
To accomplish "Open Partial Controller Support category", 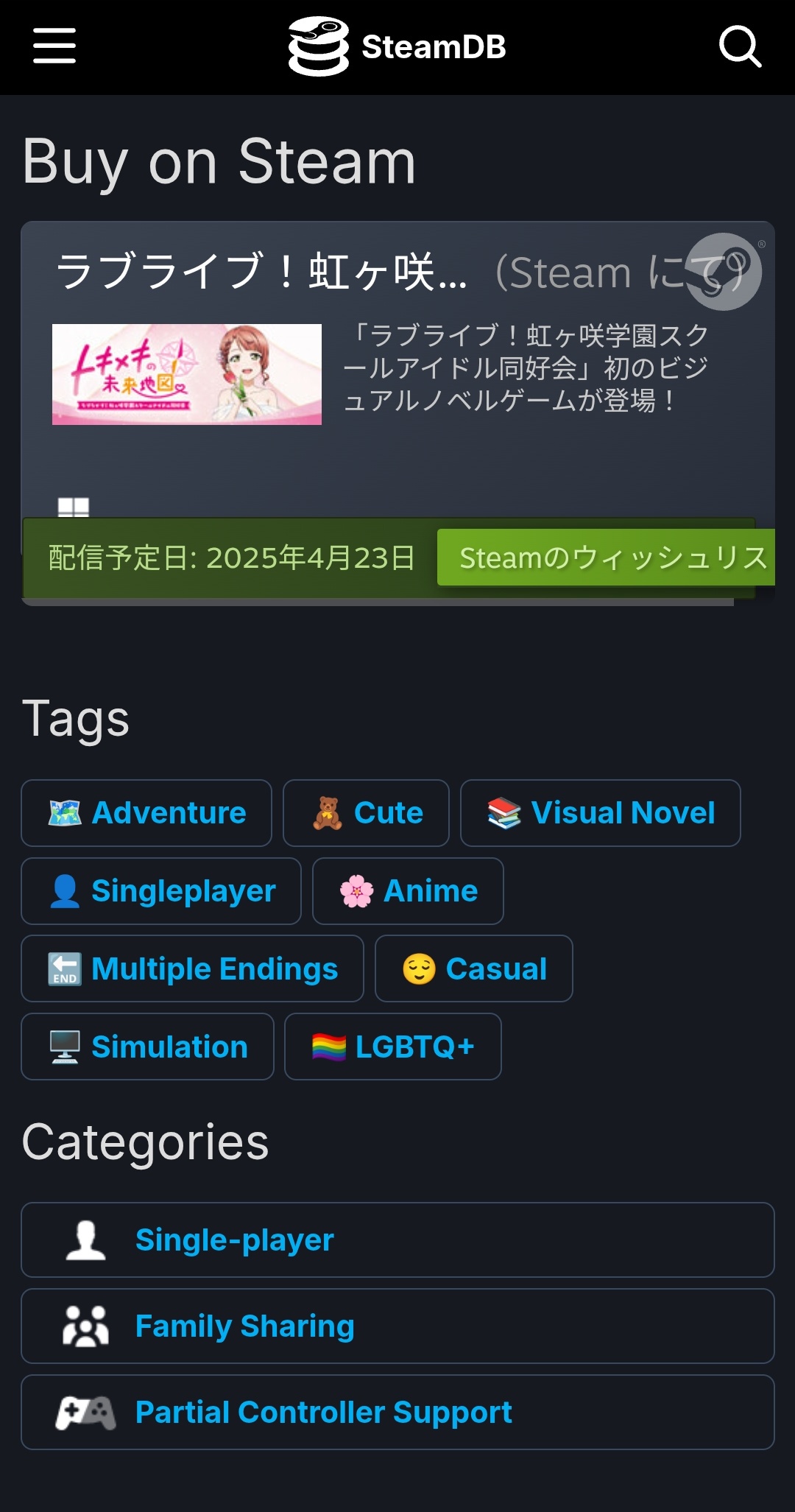I will pyautogui.click(x=397, y=1413).
